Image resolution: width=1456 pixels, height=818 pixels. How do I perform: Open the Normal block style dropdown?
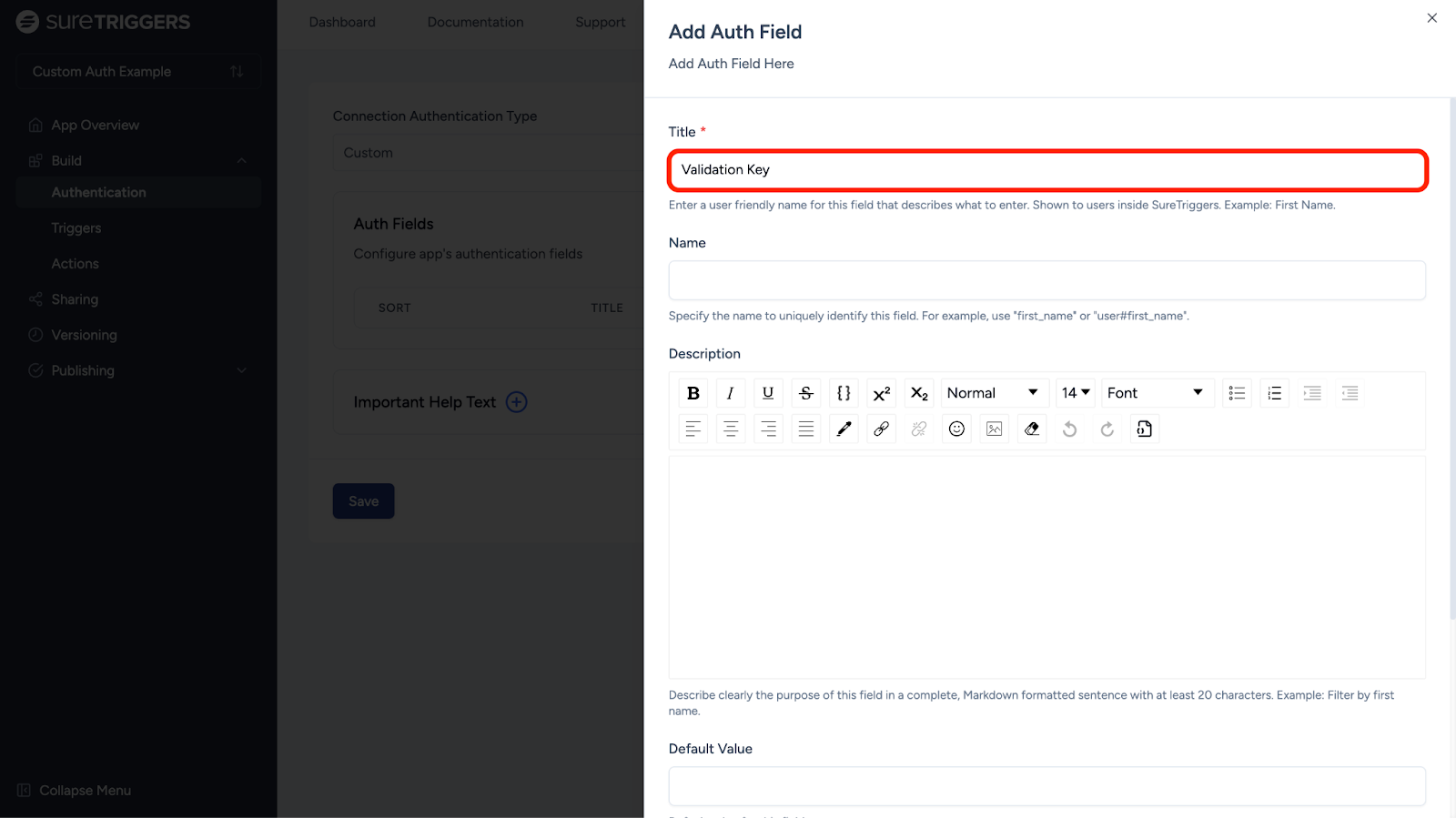[993, 393]
